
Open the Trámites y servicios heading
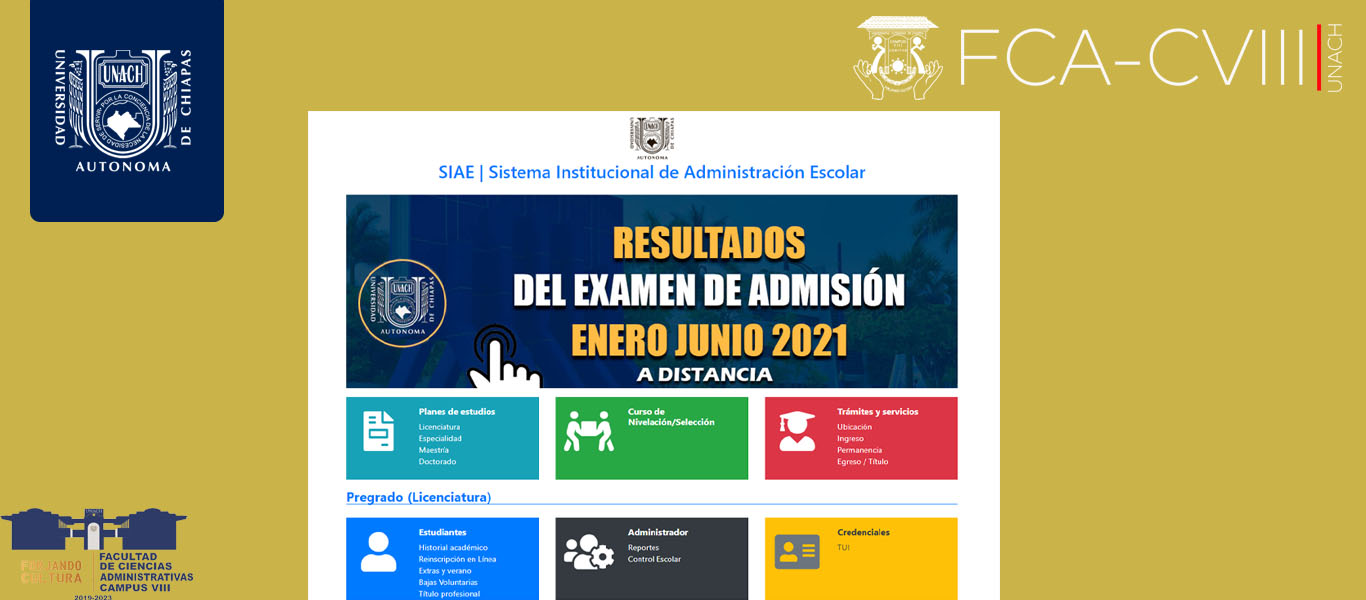(x=877, y=411)
